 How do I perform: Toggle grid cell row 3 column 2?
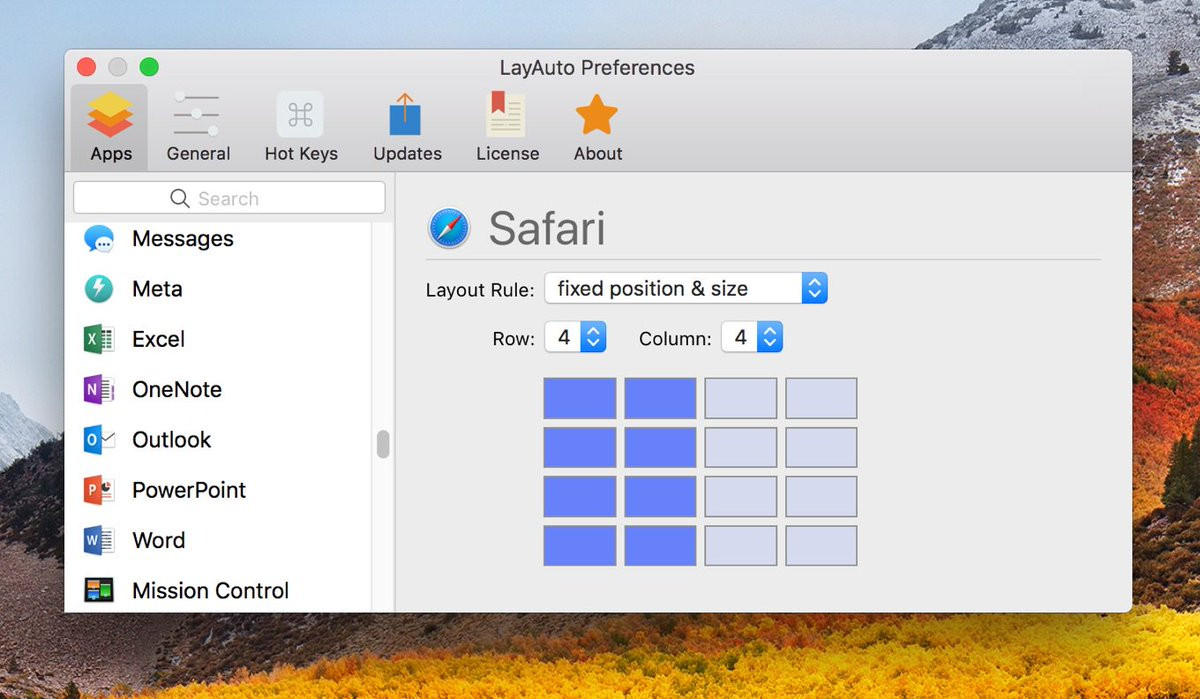coord(660,496)
